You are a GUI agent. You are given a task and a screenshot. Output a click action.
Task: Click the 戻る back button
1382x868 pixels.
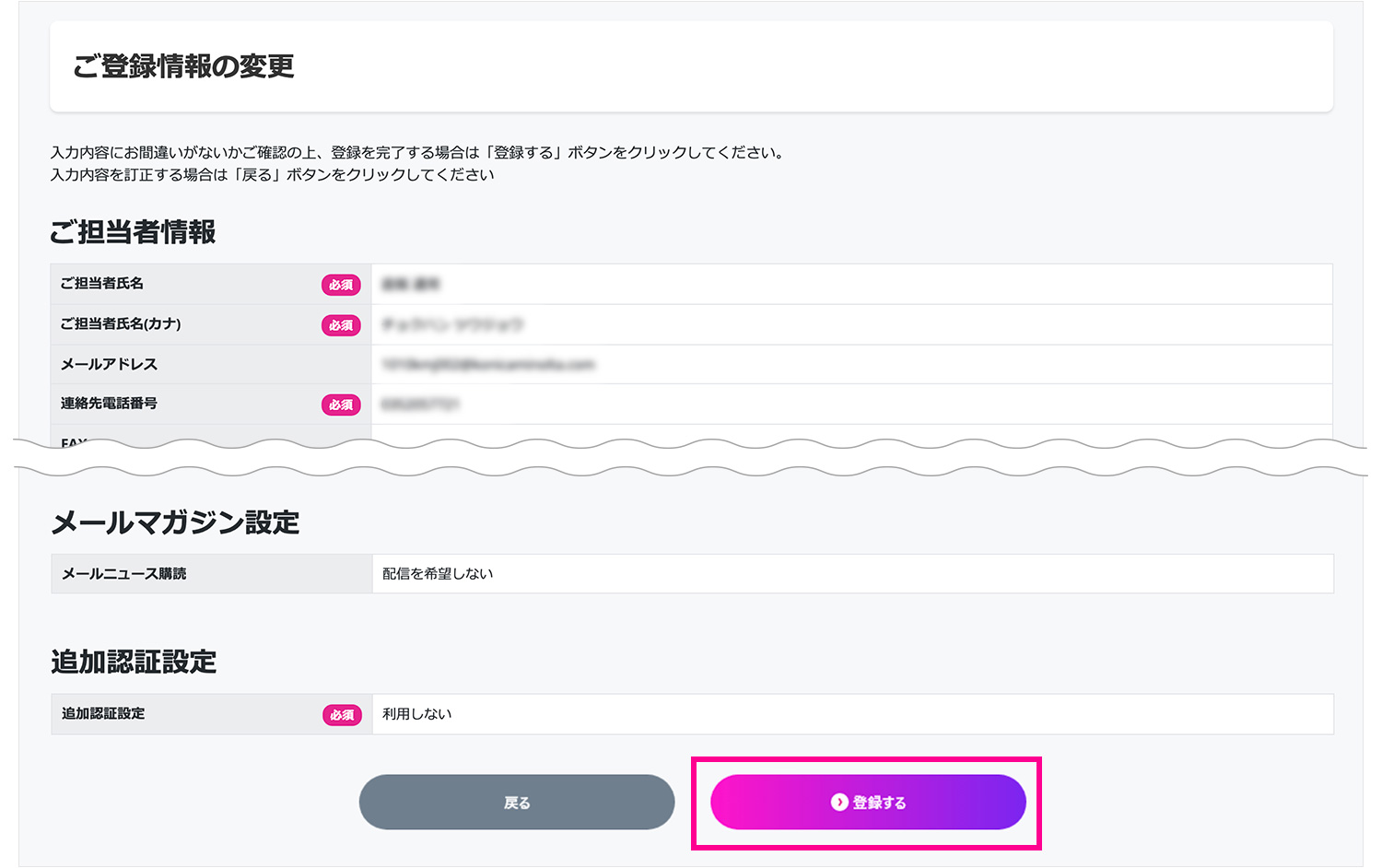[516, 803]
